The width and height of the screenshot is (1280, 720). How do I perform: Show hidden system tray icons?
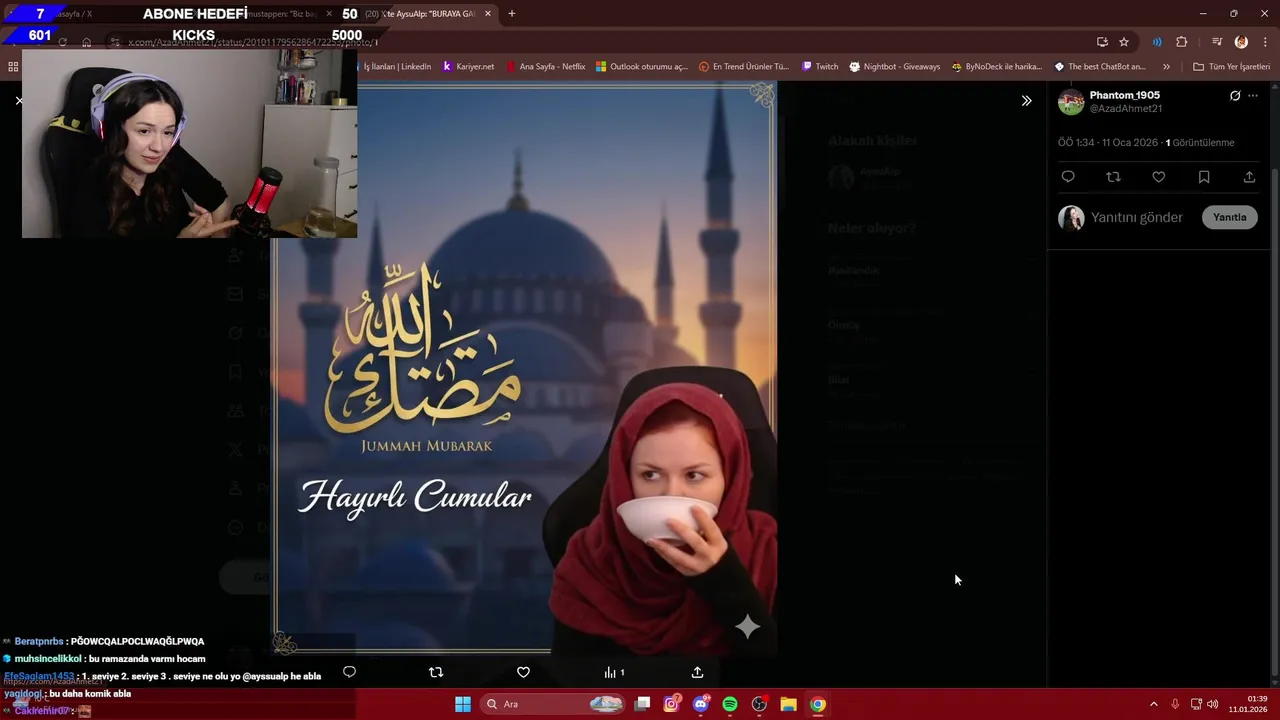[x=1153, y=704]
